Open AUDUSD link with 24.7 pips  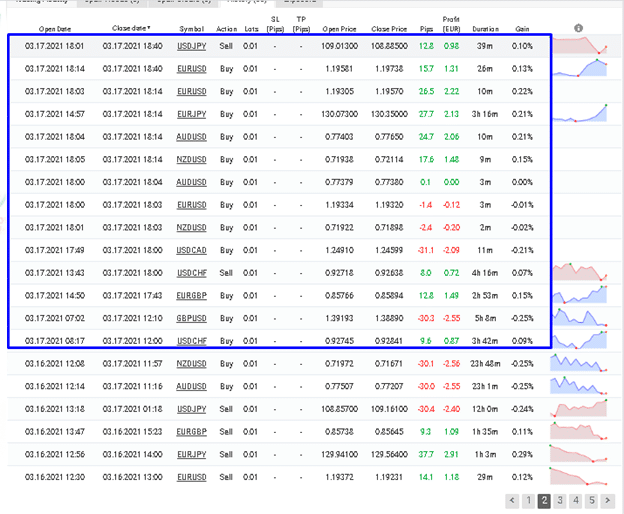coord(191,137)
